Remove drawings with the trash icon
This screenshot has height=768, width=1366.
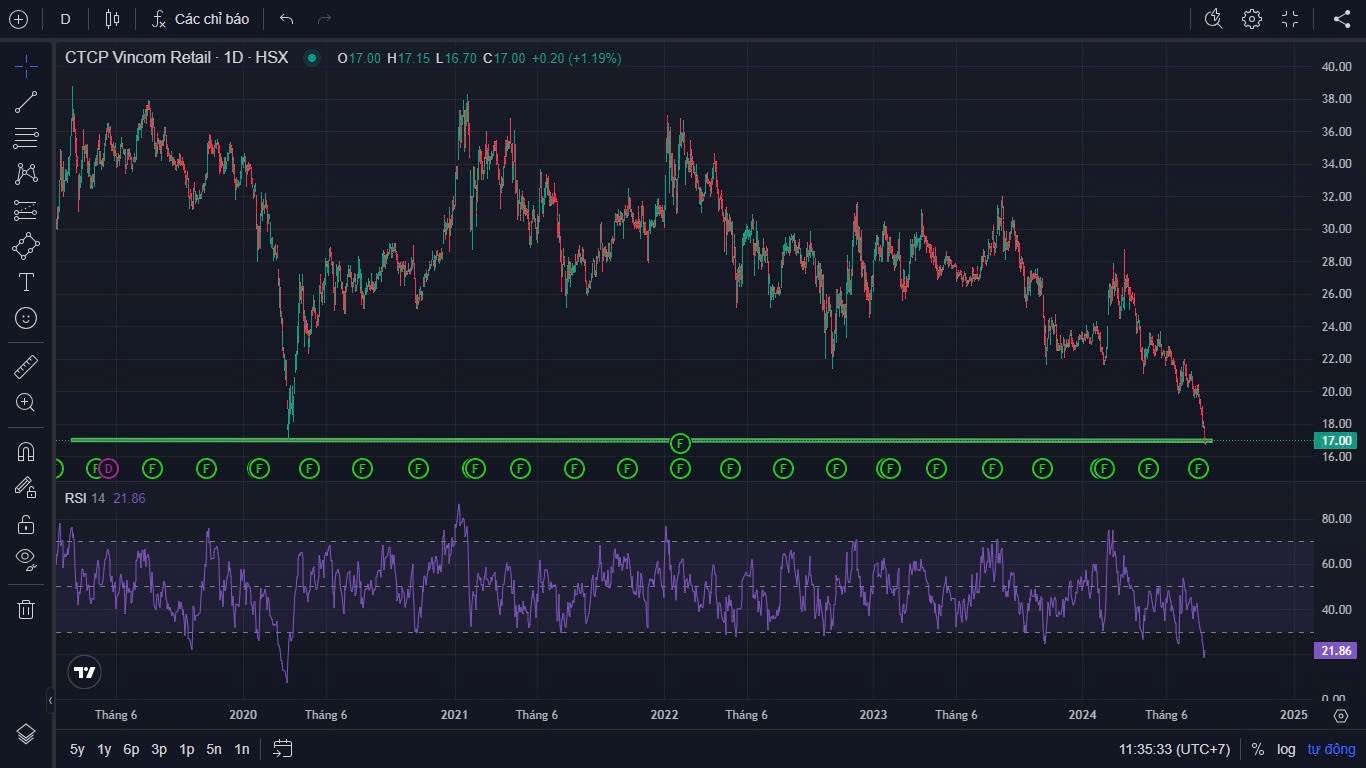click(x=26, y=609)
